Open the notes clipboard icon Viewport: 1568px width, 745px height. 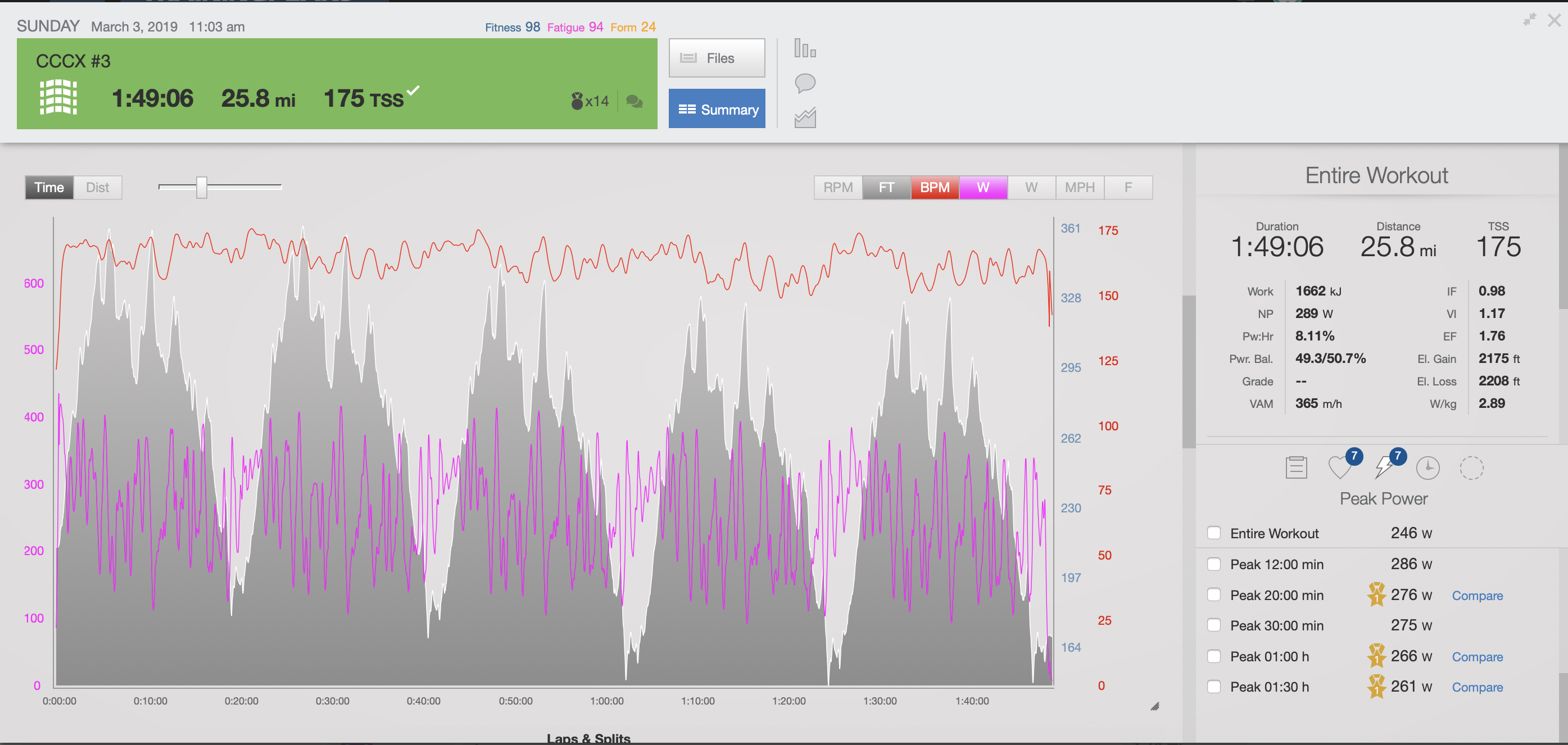1296,467
